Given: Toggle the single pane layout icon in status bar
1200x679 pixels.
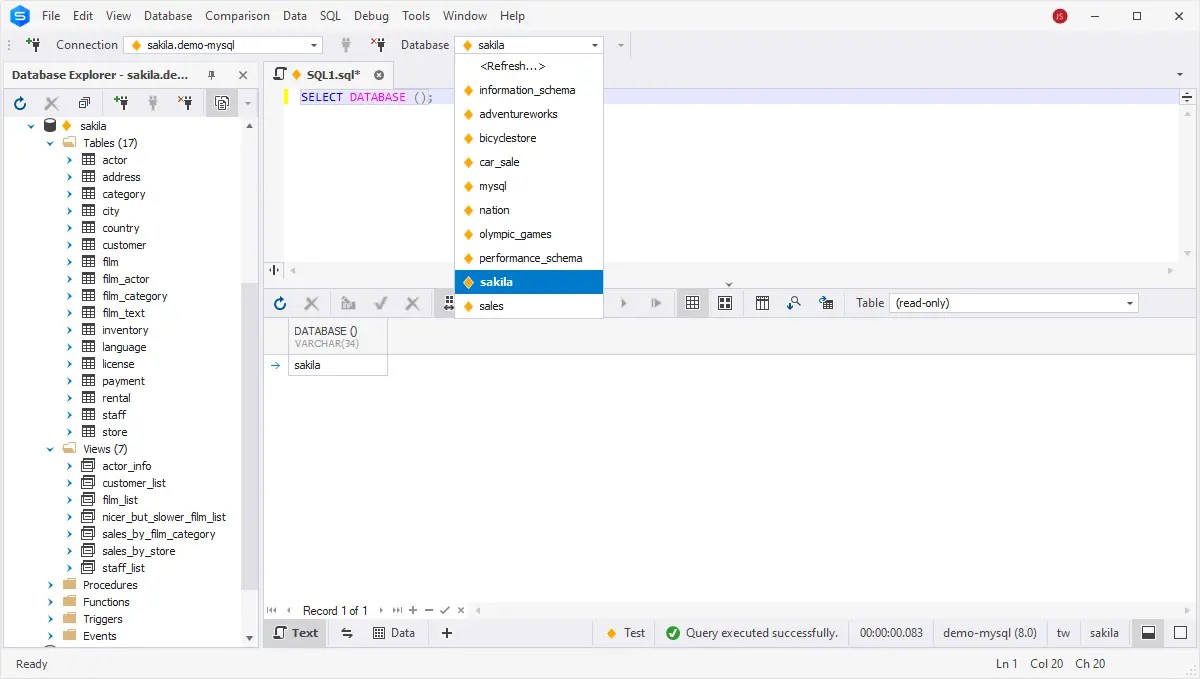Looking at the screenshot, I should (1180, 633).
